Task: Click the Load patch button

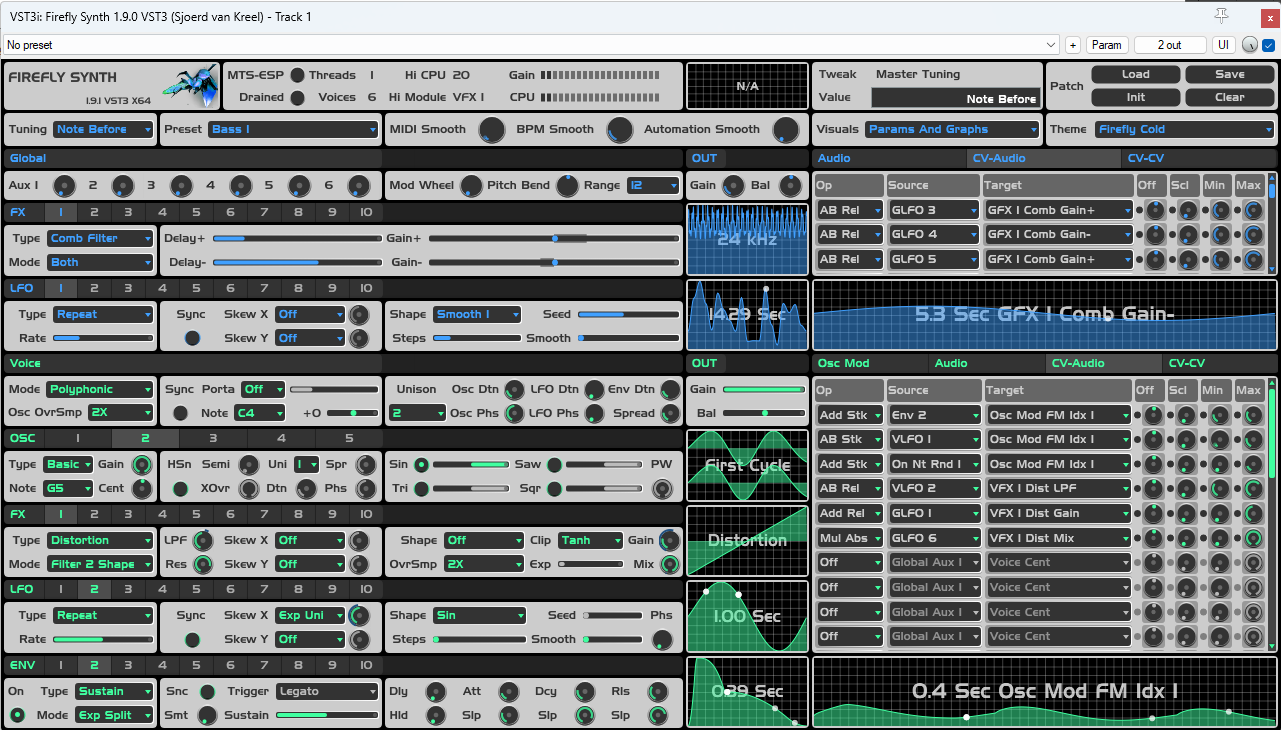Action: tap(1135, 75)
